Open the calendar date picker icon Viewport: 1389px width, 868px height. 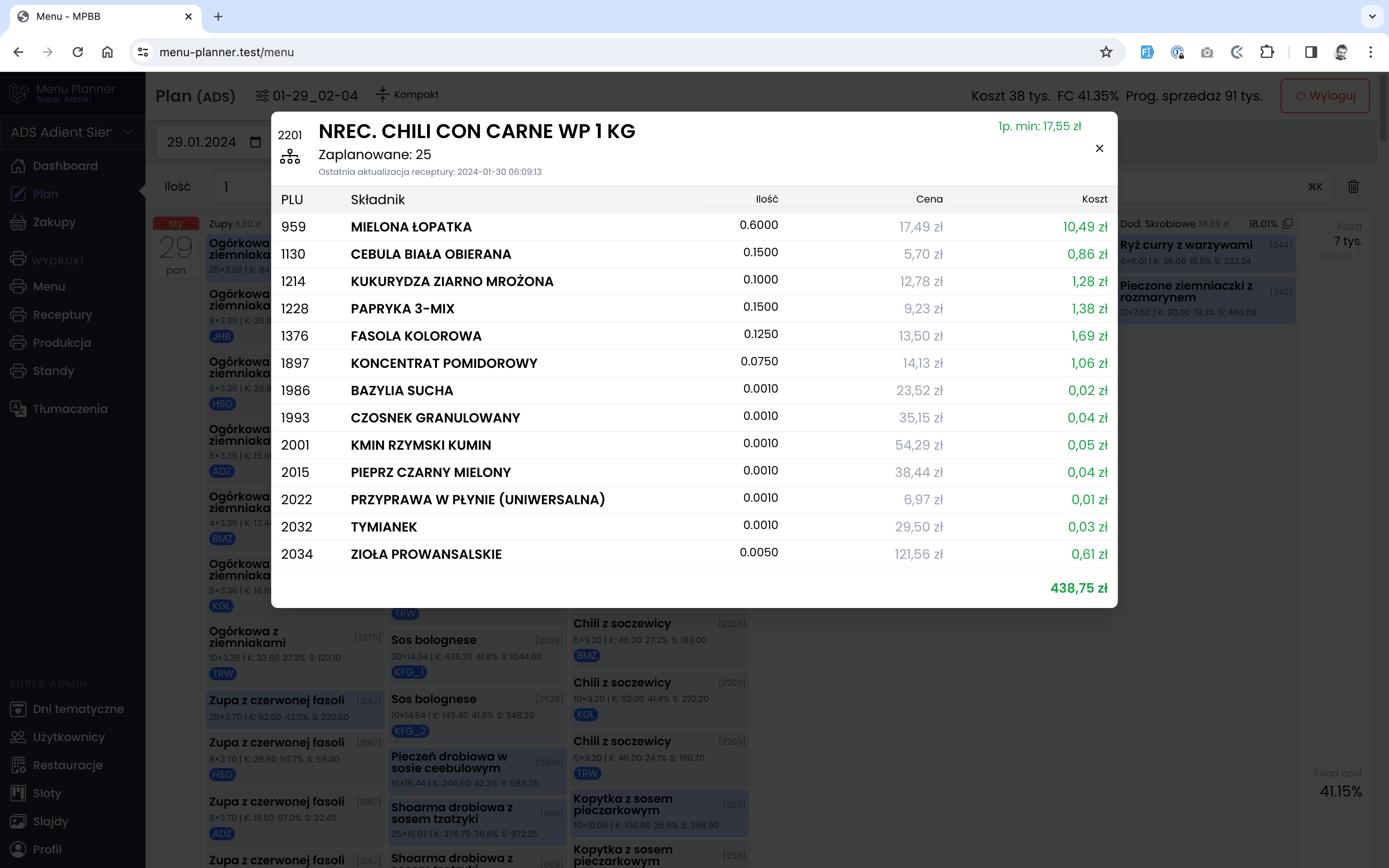tap(255, 142)
